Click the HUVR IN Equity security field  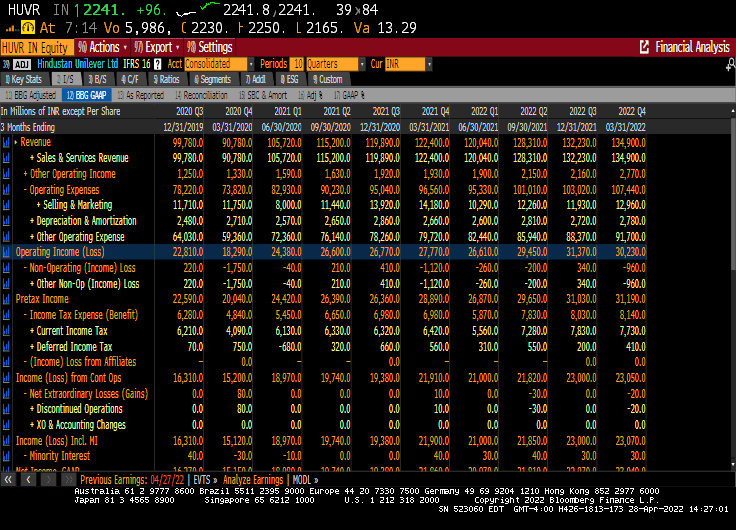[37, 47]
